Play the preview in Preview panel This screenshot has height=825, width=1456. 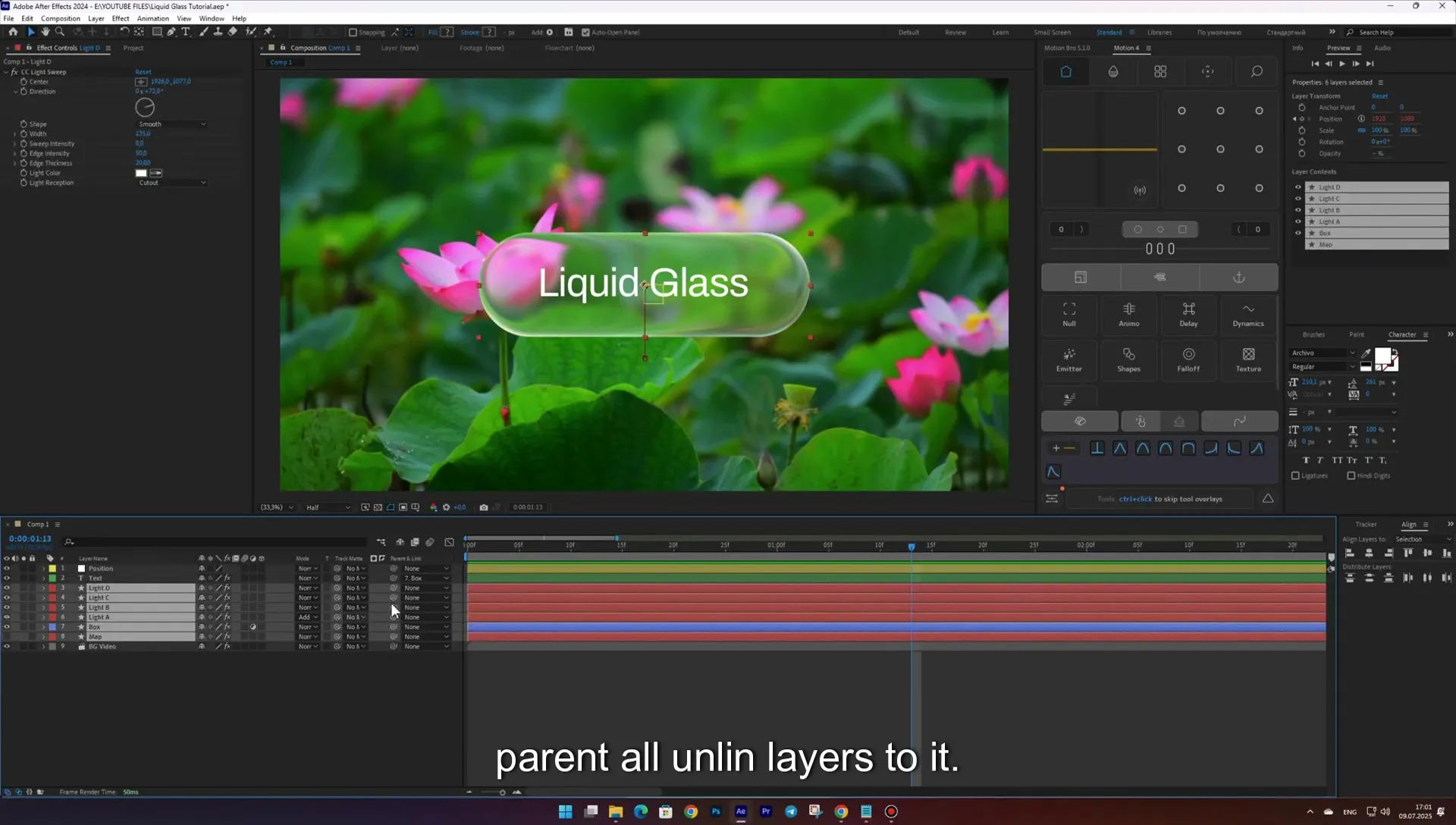(1342, 64)
